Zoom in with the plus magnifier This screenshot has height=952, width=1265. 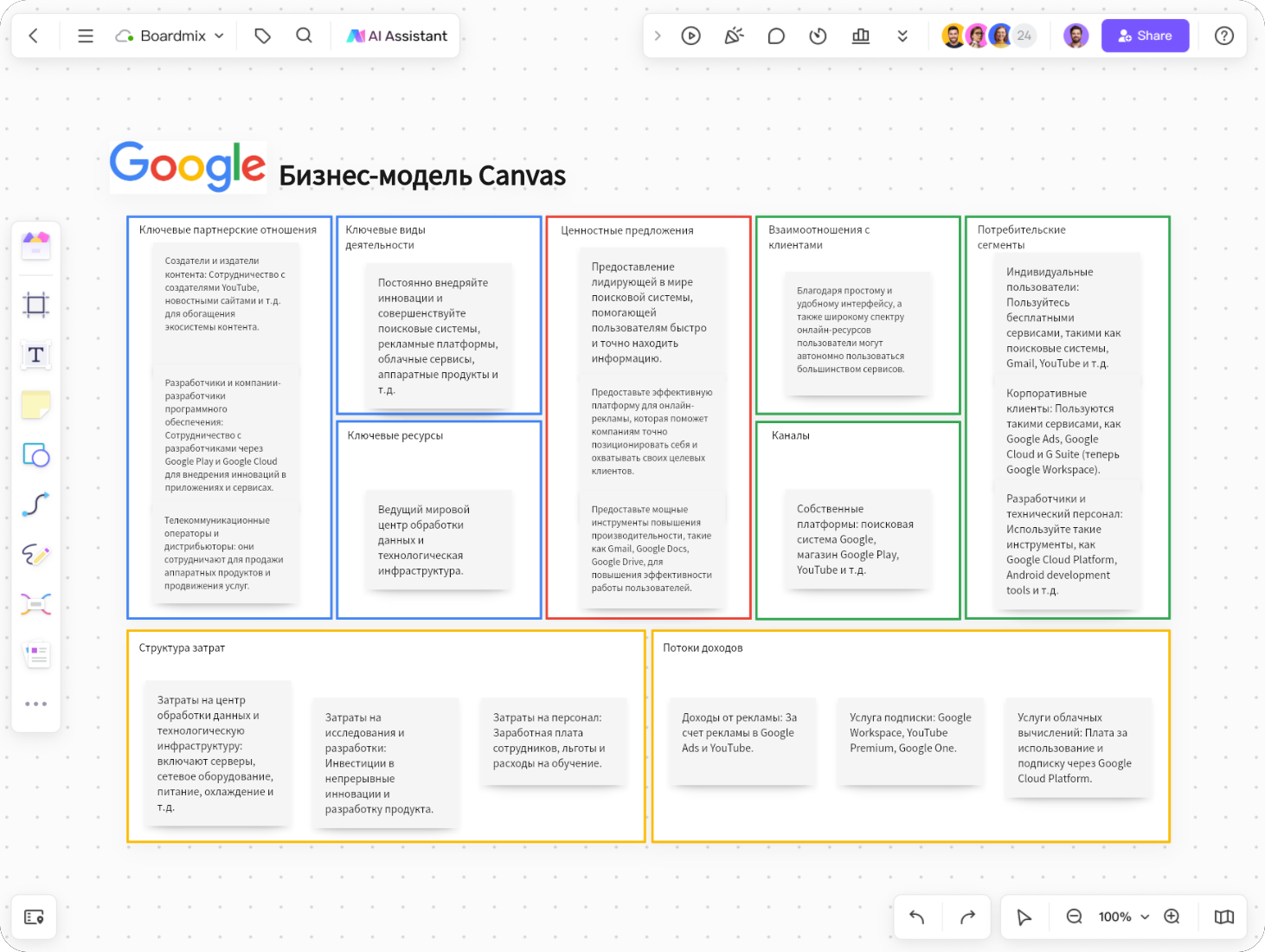pyautogui.click(x=1172, y=917)
